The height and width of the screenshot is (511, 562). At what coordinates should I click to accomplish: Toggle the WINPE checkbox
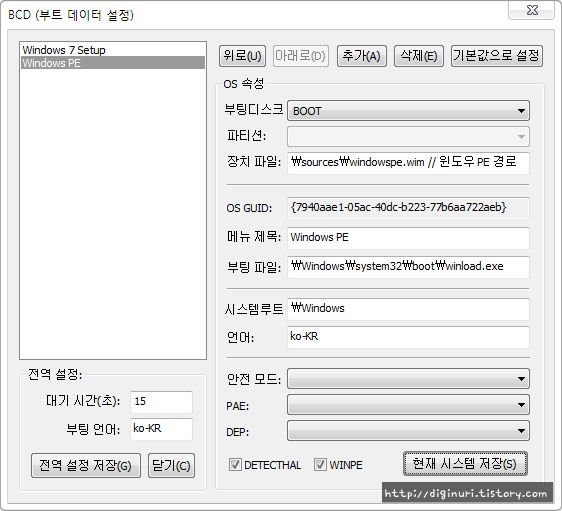[x=320, y=465]
